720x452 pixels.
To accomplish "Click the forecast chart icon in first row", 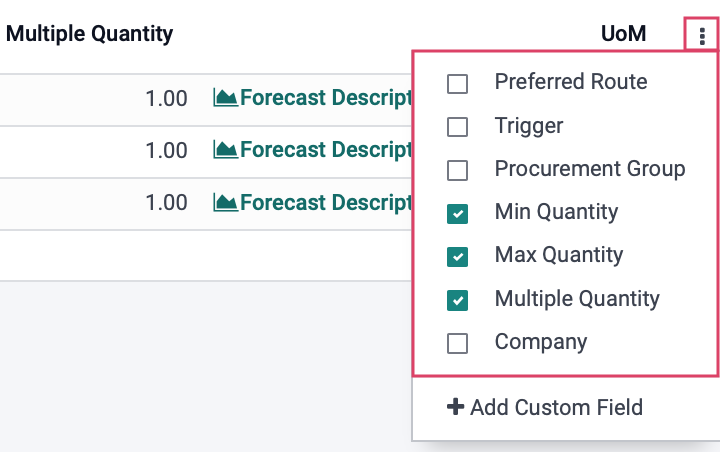I will coord(225,97).
